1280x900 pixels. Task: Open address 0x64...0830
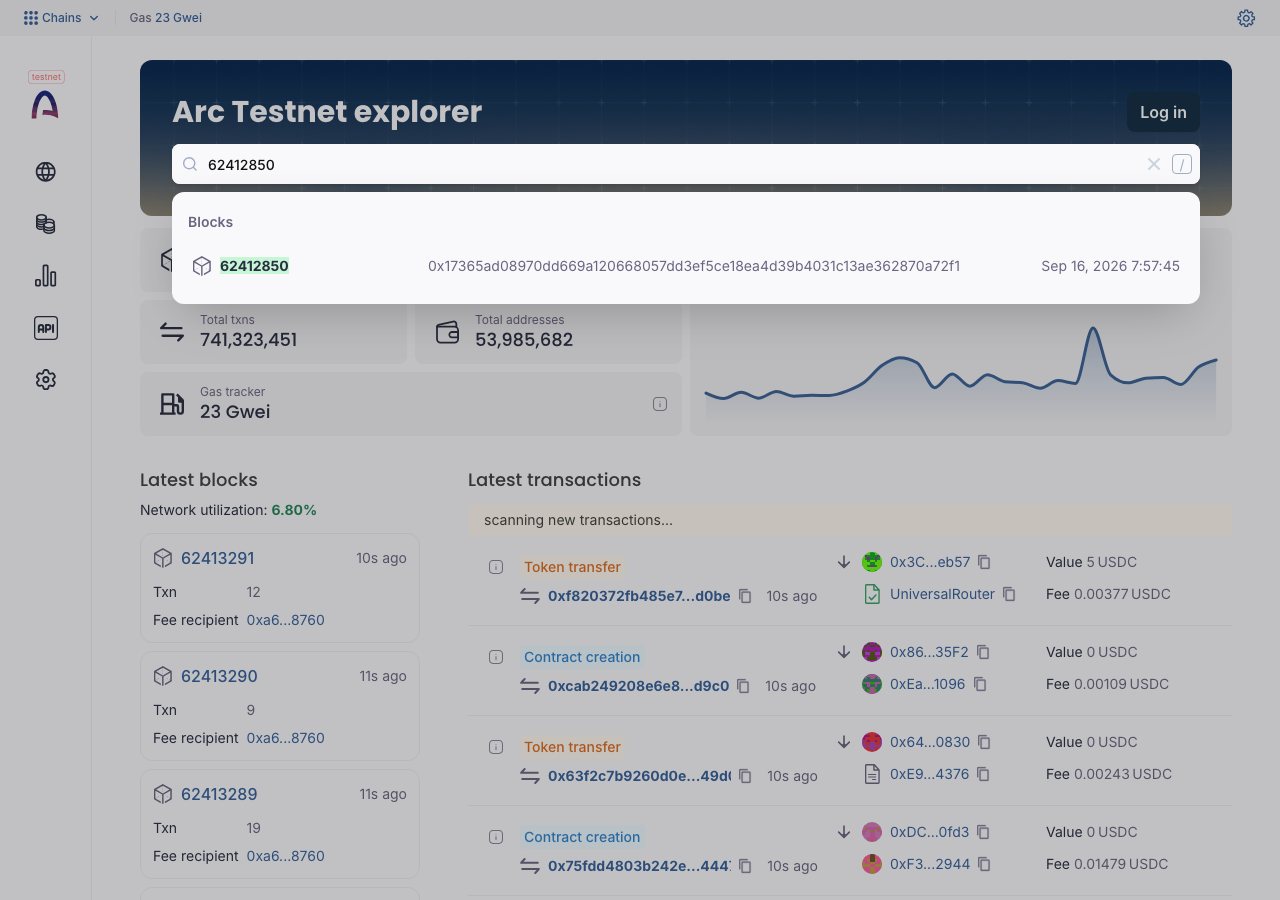[930, 742]
